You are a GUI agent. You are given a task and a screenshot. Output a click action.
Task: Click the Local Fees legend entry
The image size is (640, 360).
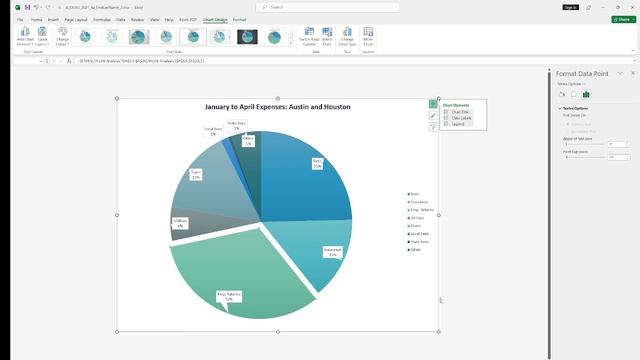[x=418, y=234]
